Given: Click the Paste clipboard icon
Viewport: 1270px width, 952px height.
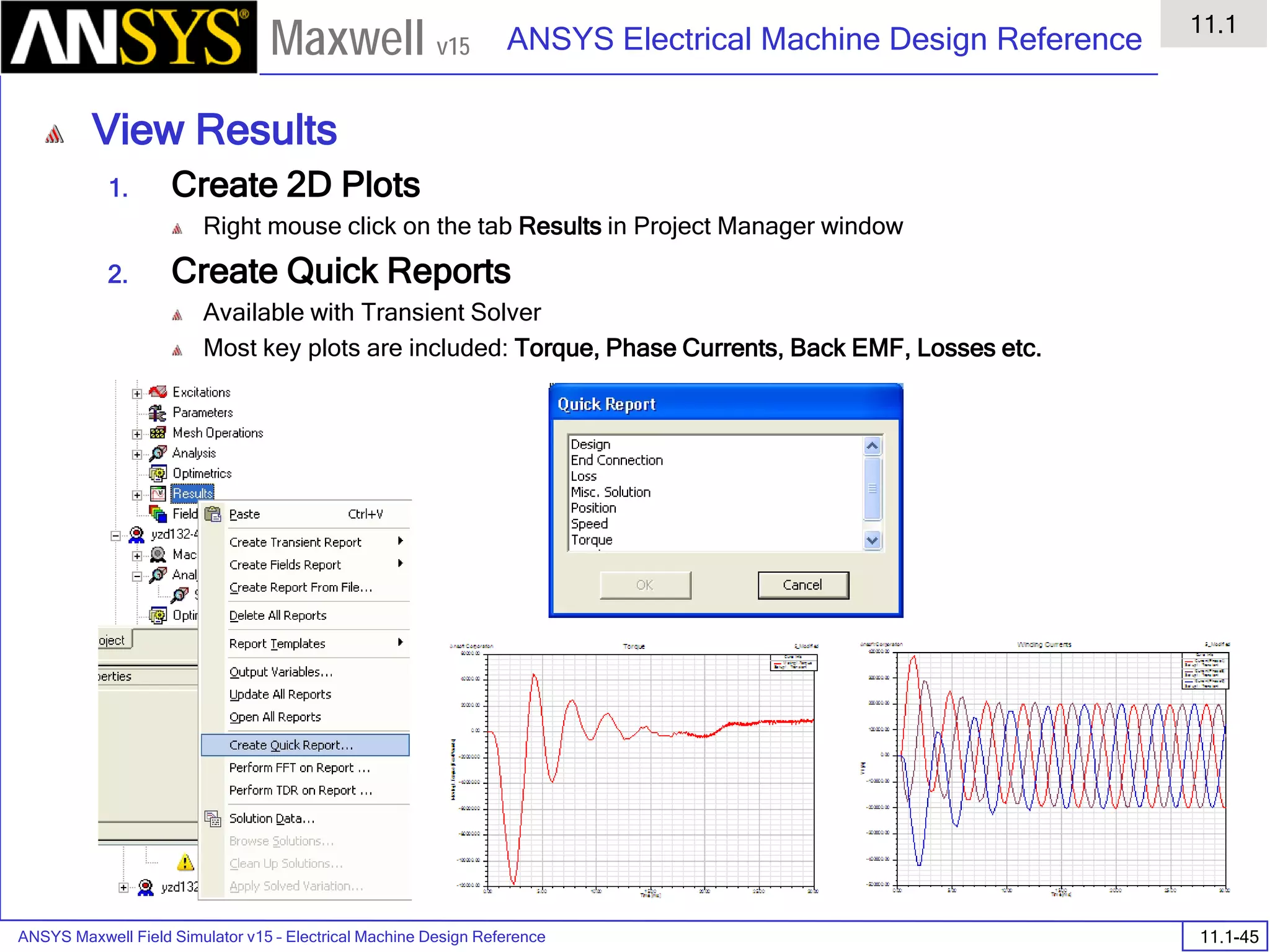Looking at the screenshot, I should pyautogui.click(x=213, y=514).
